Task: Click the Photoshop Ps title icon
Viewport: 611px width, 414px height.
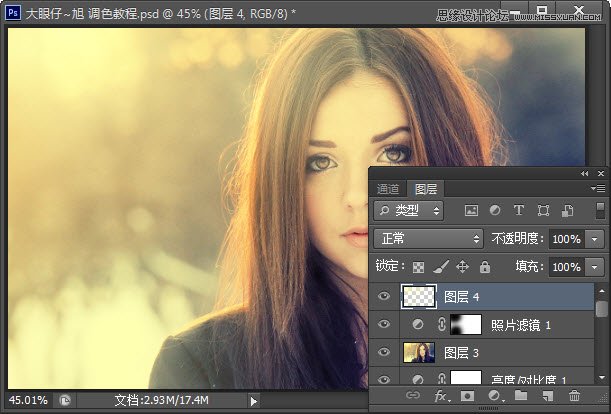Action: click(12, 12)
